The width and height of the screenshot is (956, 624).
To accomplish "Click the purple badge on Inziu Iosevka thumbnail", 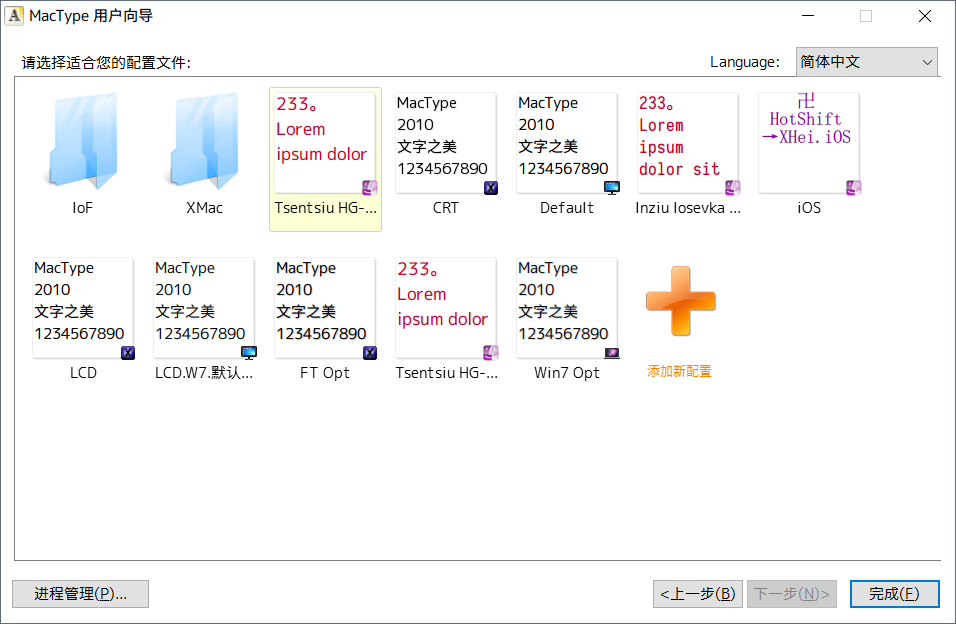I will click(733, 188).
